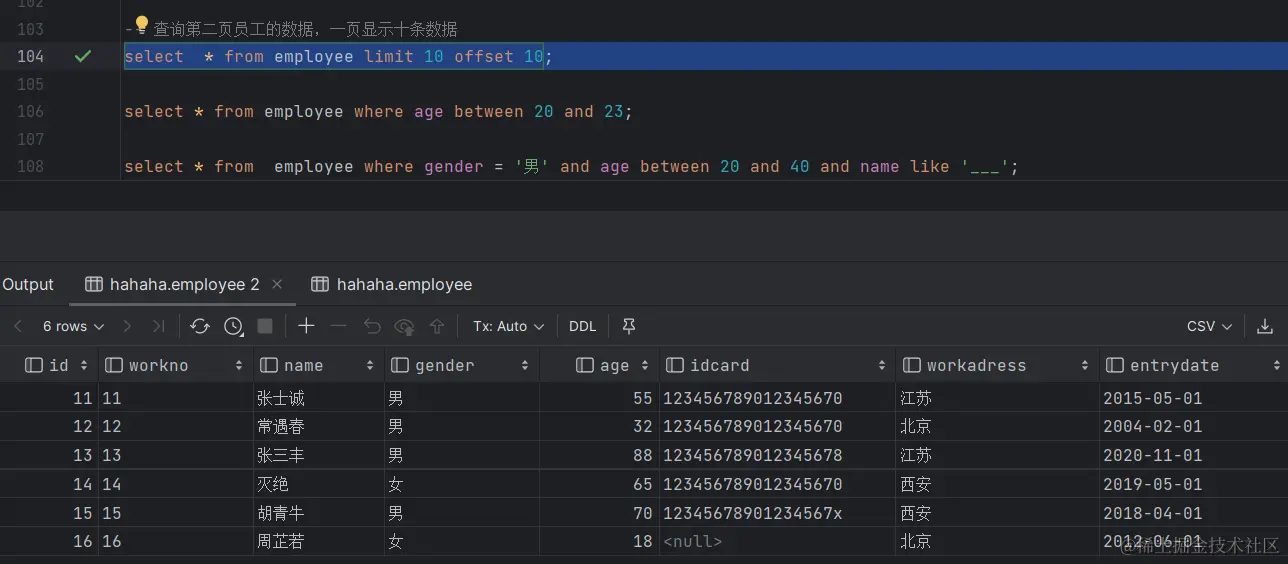The image size is (1288, 564).
Task: Click the reload page refresh icon
Action: (200, 326)
